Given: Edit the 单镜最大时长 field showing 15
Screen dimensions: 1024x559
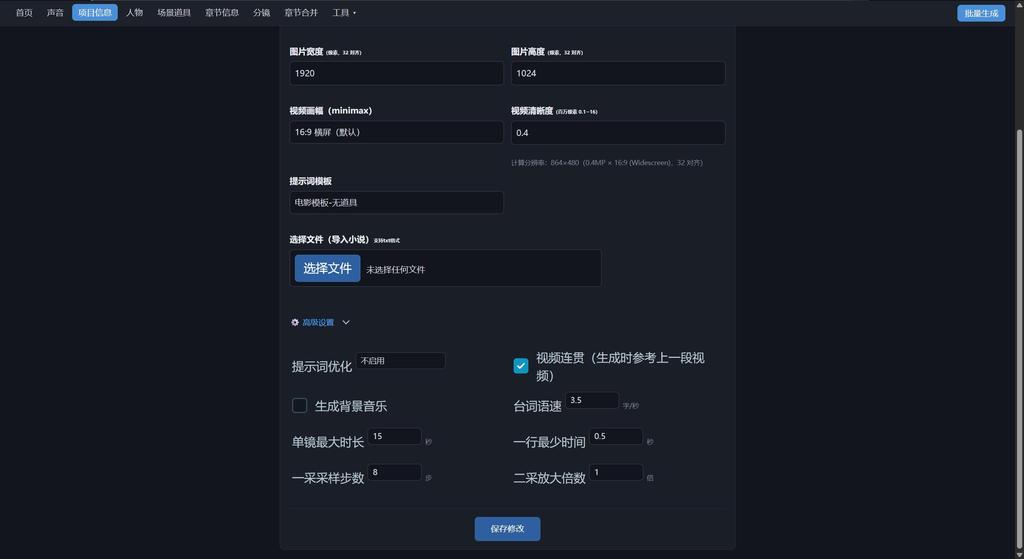Looking at the screenshot, I should click(x=394, y=436).
